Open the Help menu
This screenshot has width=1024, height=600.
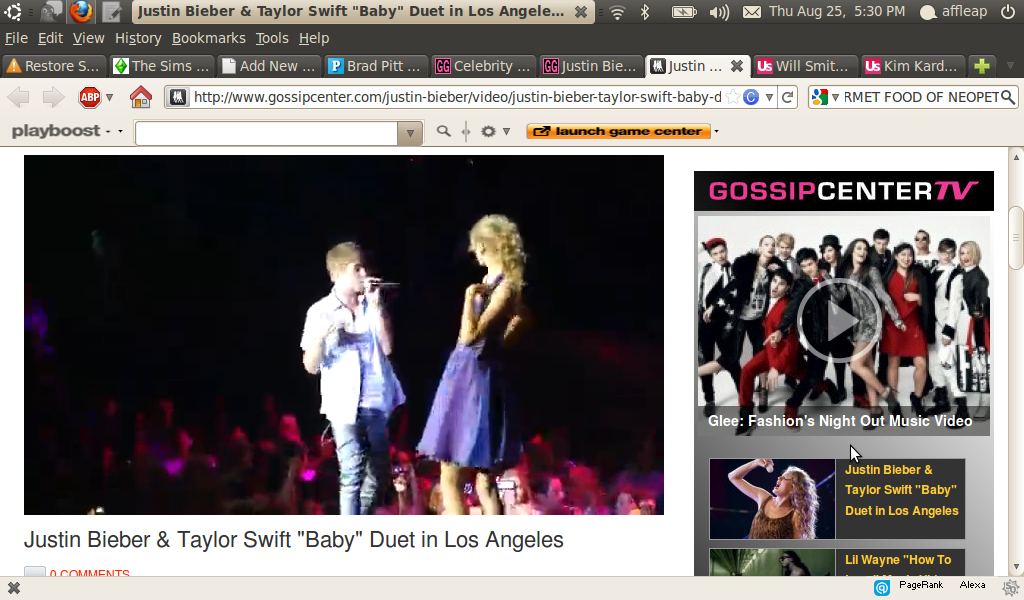pos(313,39)
